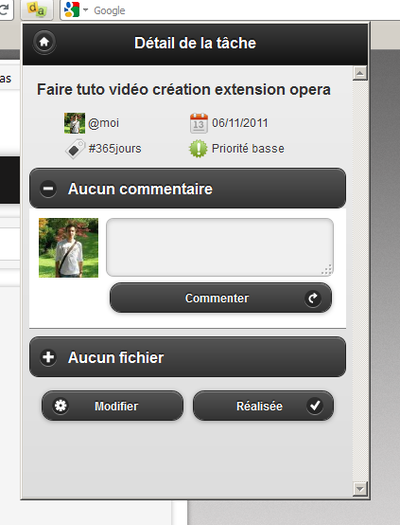Click the extension icon in browser toolbar

click(37, 9)
